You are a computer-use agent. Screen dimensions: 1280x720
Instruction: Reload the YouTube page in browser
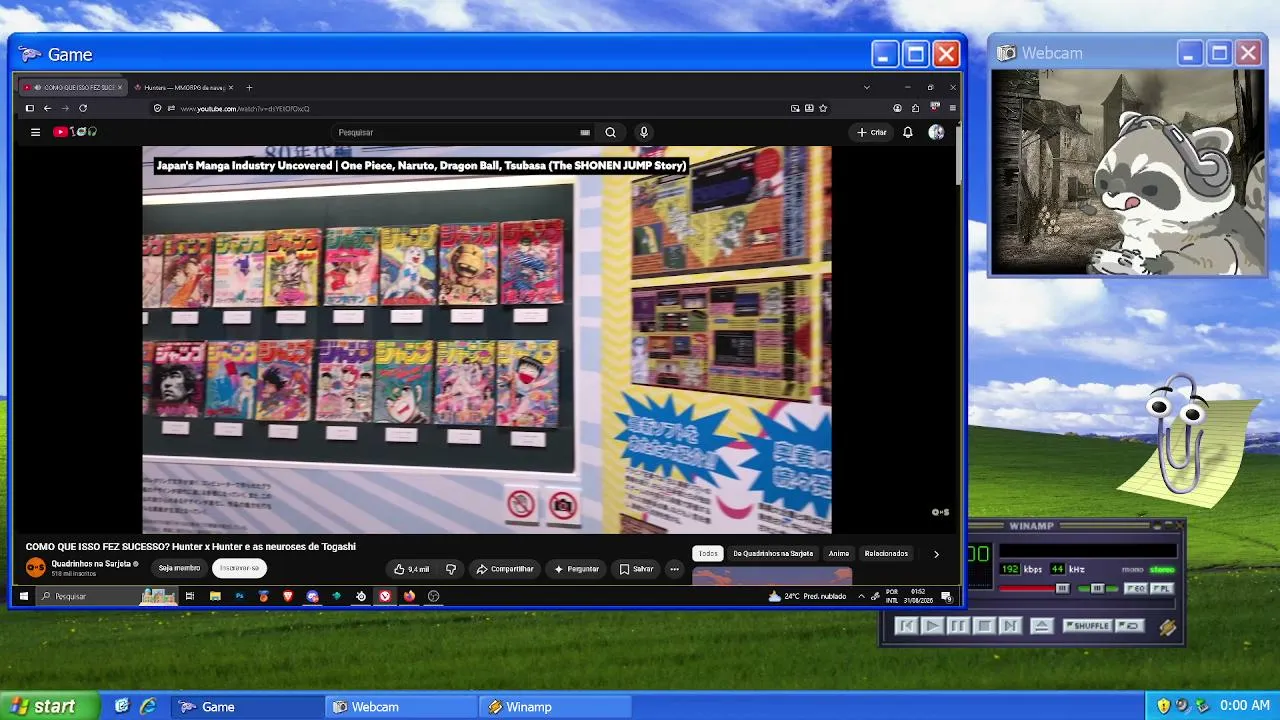(x=83, y=108)
